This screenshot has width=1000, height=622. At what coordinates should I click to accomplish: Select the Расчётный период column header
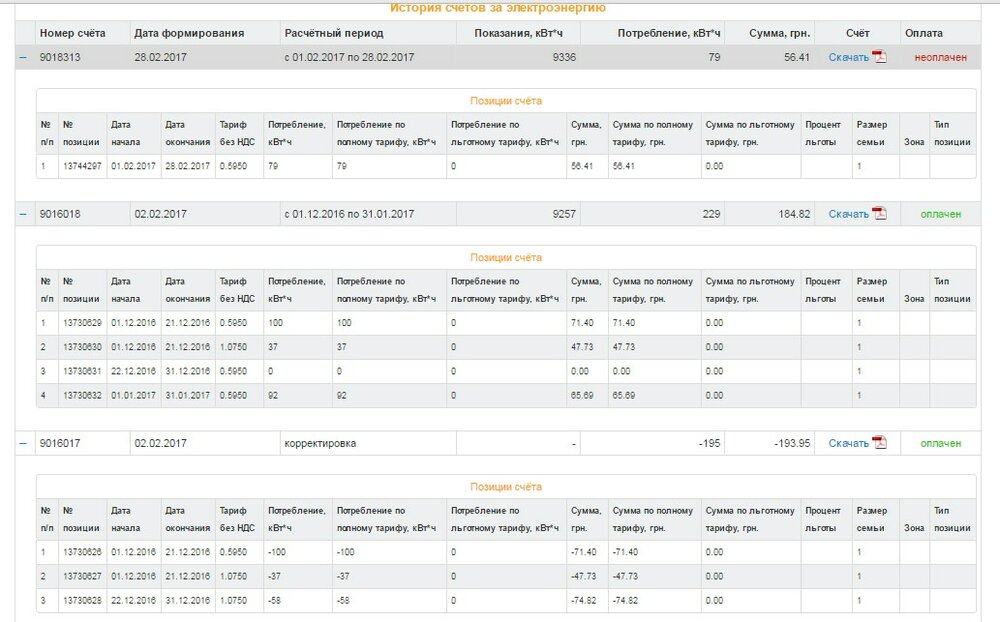pyautogui.click(x=334, y=33)
